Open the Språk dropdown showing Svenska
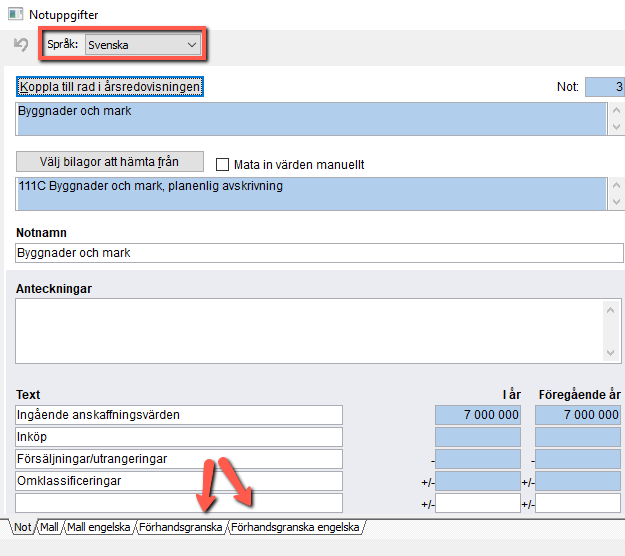 click(143, 45)
